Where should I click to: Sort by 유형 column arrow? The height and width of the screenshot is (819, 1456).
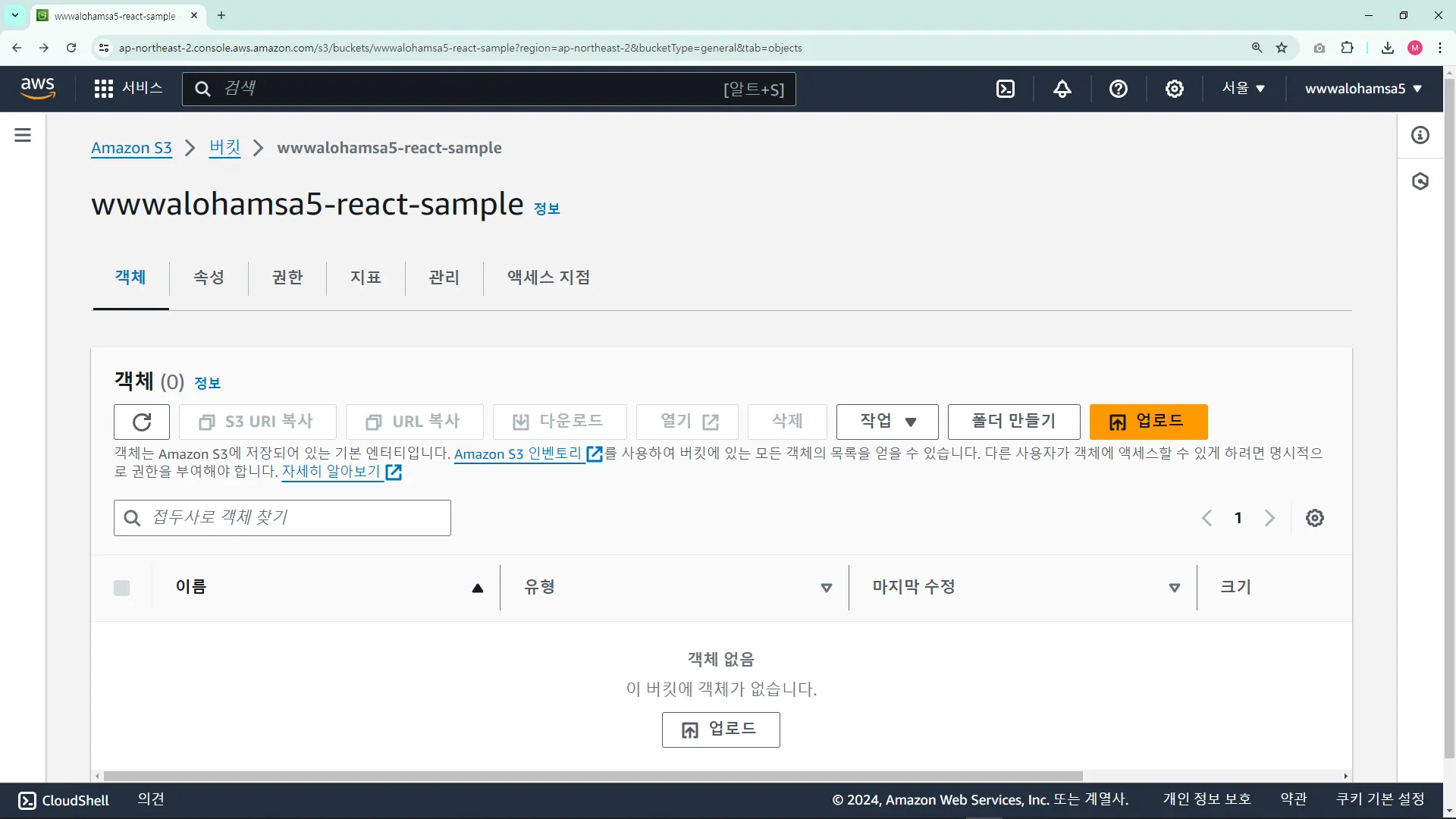[x=827, y=588]
